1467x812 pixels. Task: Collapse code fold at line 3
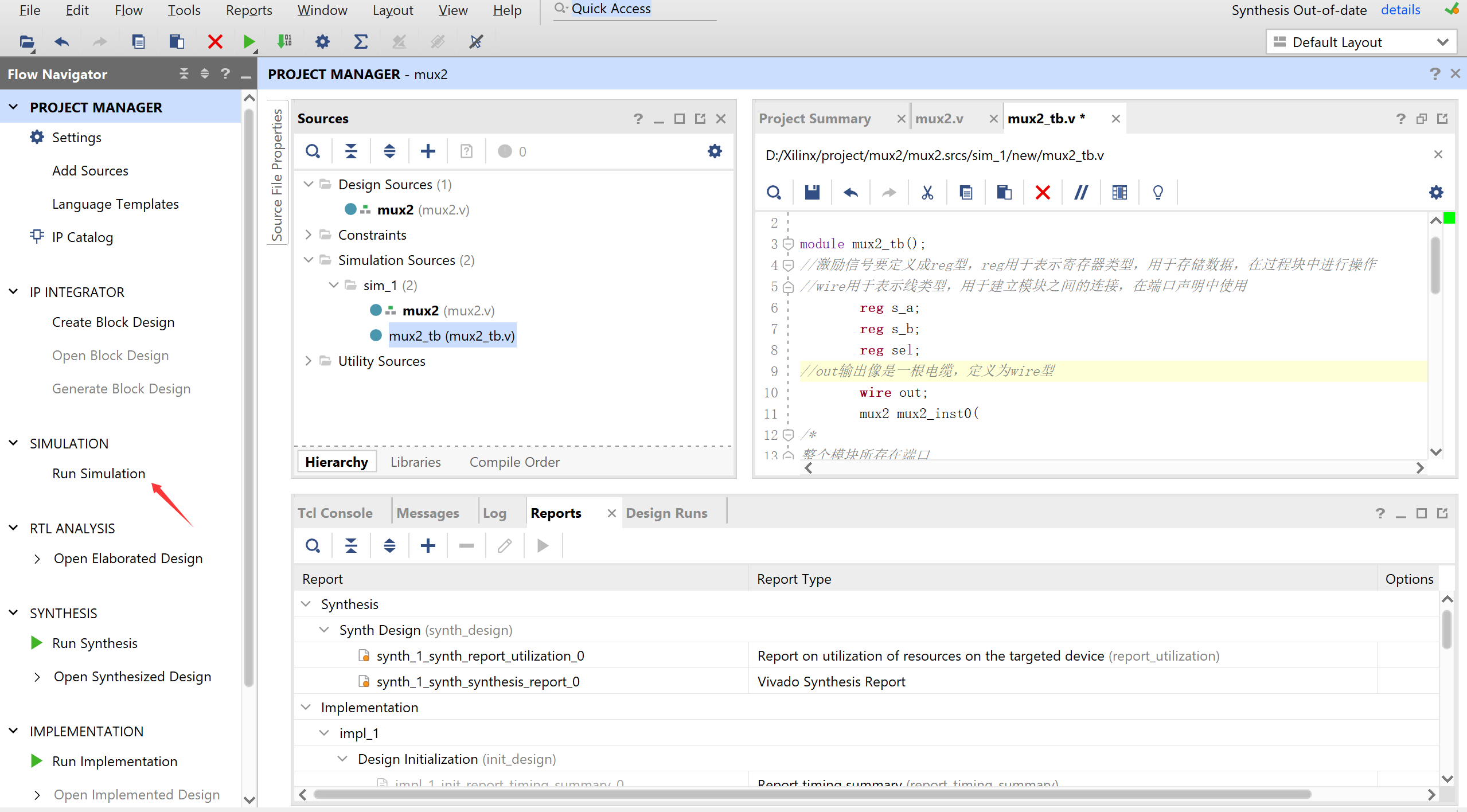789,244
